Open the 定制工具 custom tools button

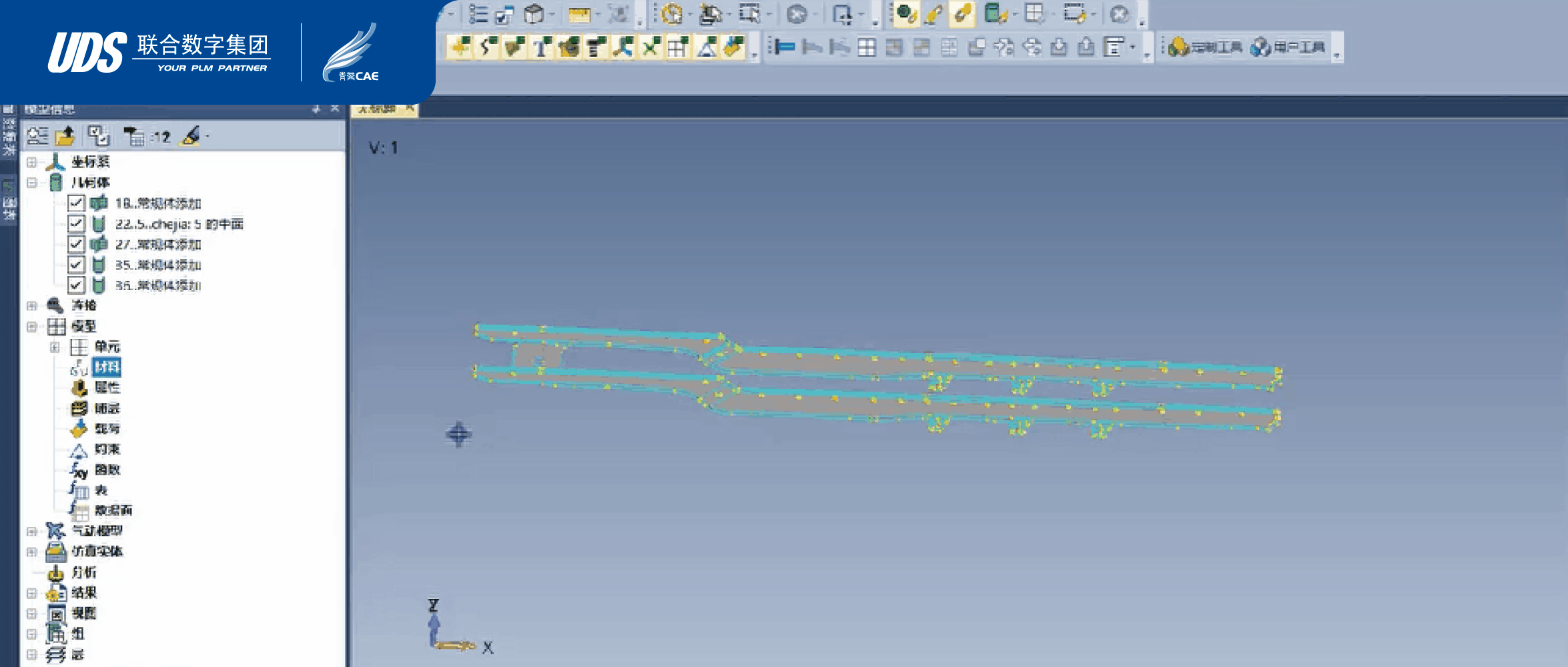tap(1206, 47)
